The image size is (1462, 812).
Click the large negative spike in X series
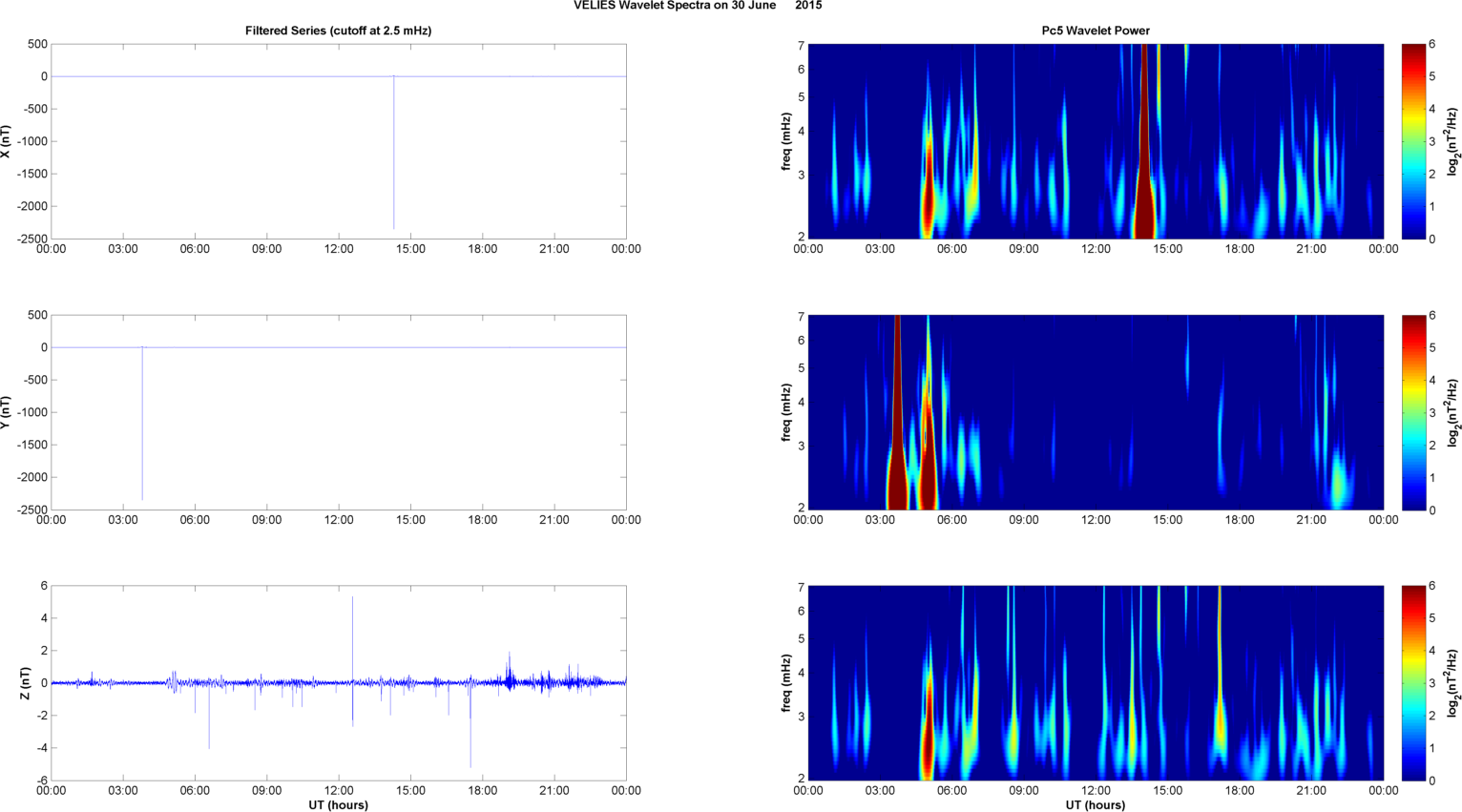pyautogui.click(x=393, y=153)
